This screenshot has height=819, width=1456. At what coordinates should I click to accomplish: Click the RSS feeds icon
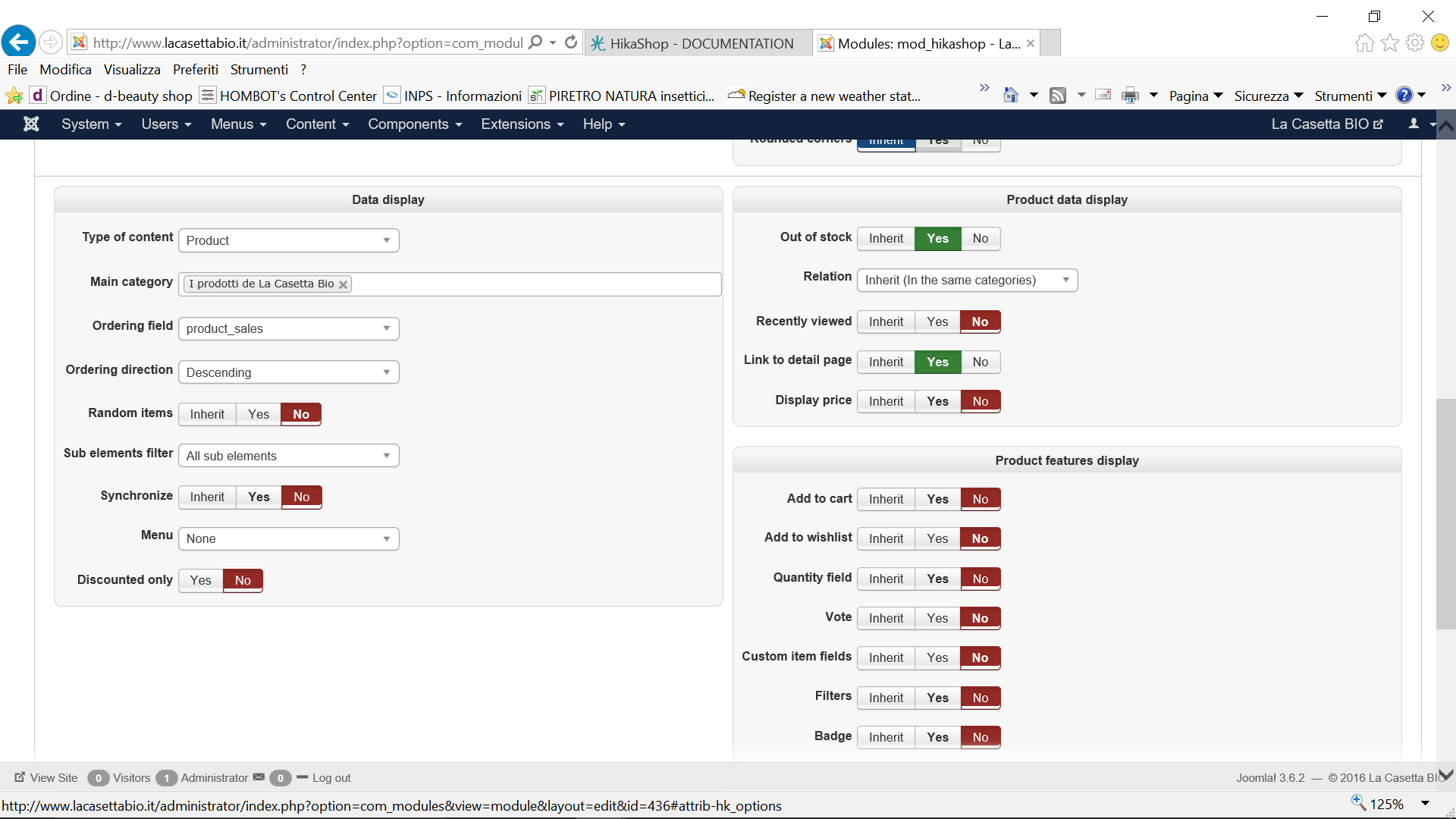pos(1058,96)
